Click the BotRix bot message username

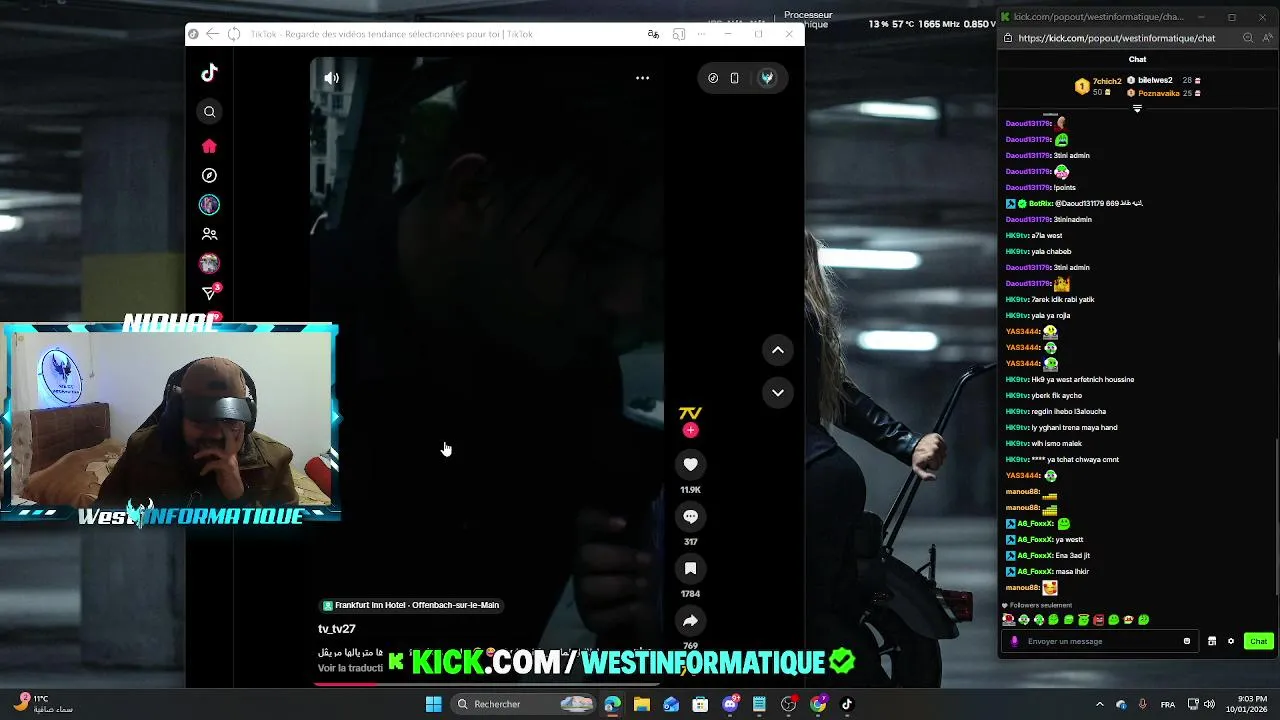[1040, 203]
